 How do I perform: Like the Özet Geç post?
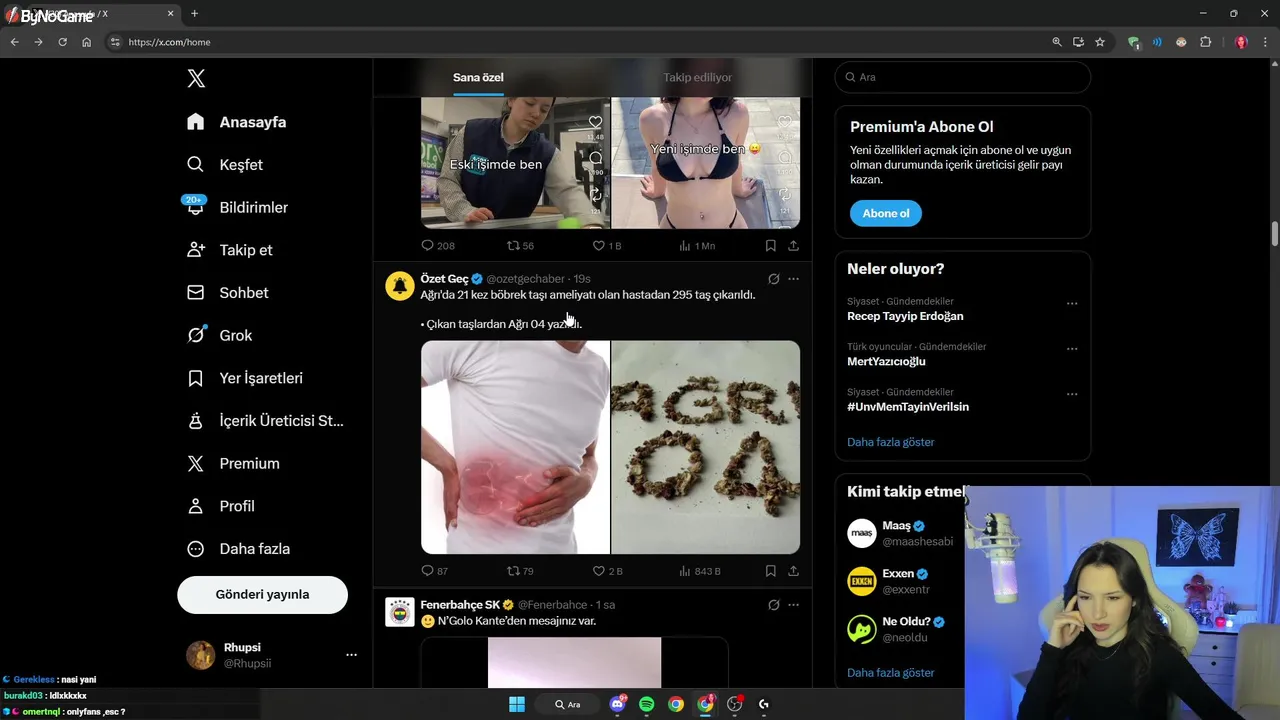coord(607,571)
